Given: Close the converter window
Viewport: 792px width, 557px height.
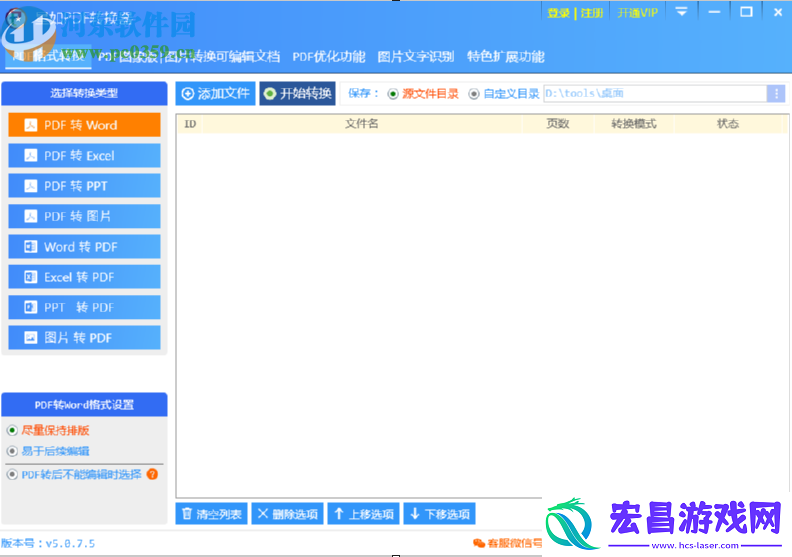Looking at the screenshot, I should pos(778,12).
